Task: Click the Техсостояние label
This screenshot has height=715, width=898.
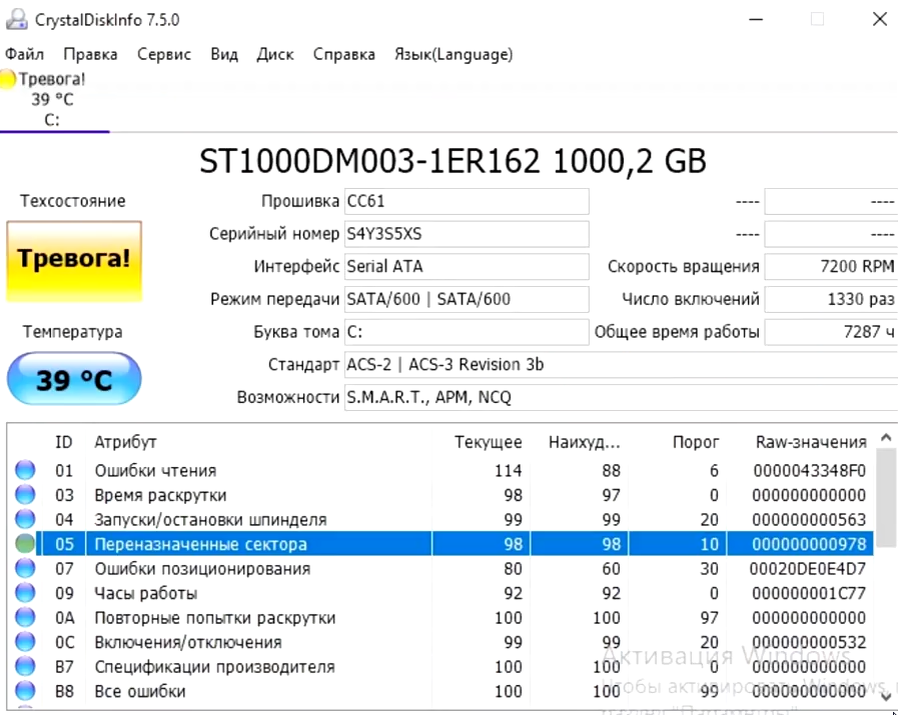Action: coord(73,201)
